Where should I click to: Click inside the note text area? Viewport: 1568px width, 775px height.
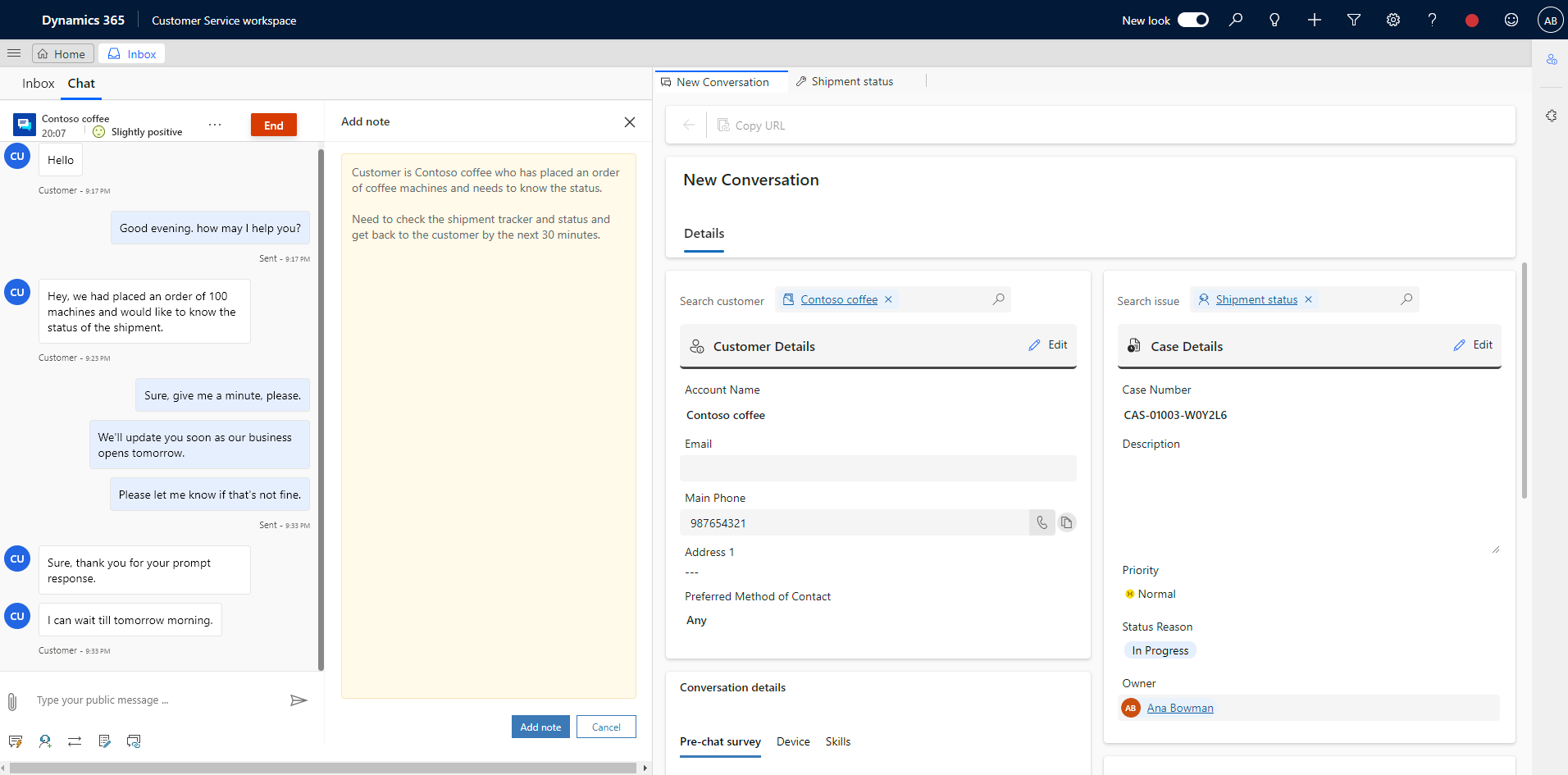tap(489, 426)
